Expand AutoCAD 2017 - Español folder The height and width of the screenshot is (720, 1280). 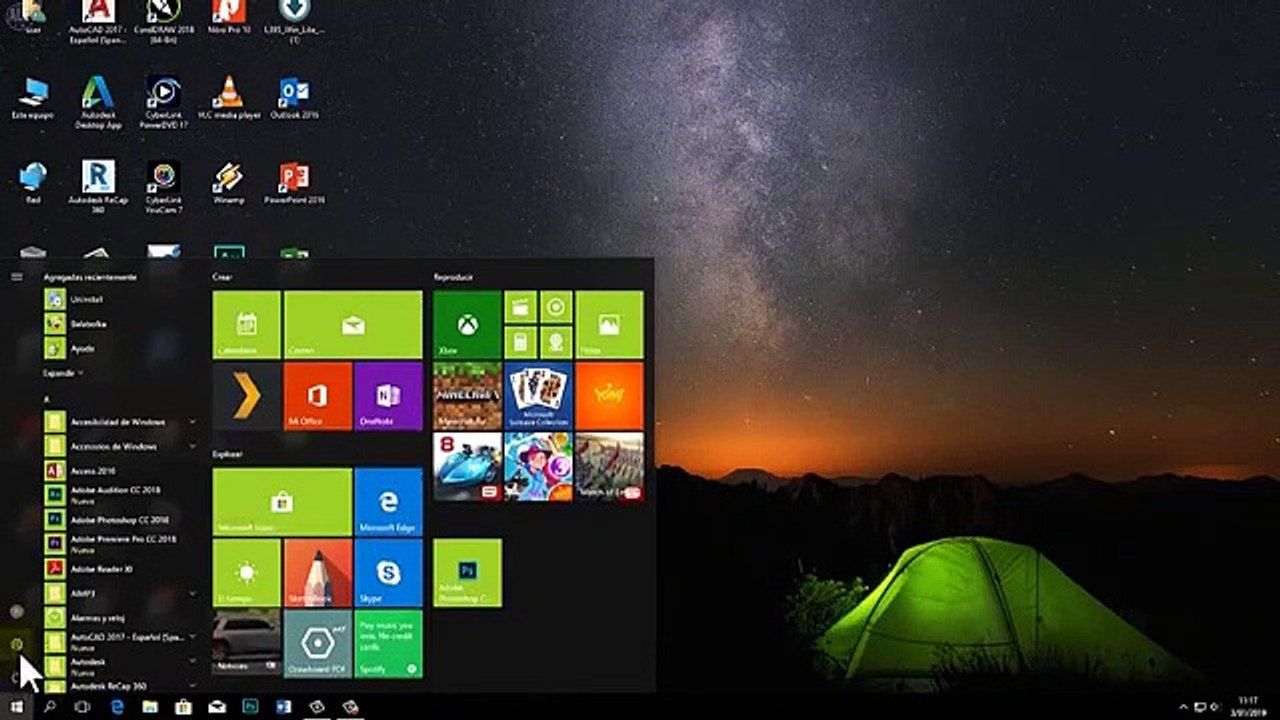tap(118, 642)
